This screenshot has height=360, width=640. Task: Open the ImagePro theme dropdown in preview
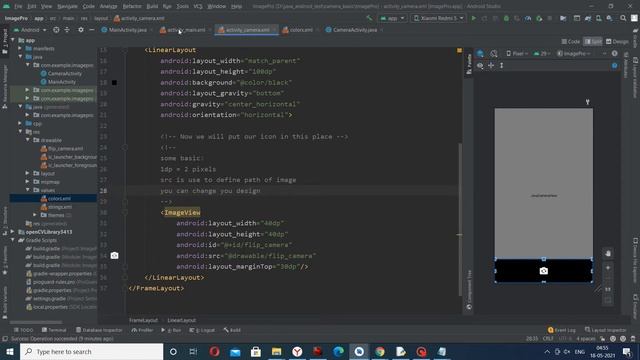coord(573,53)
